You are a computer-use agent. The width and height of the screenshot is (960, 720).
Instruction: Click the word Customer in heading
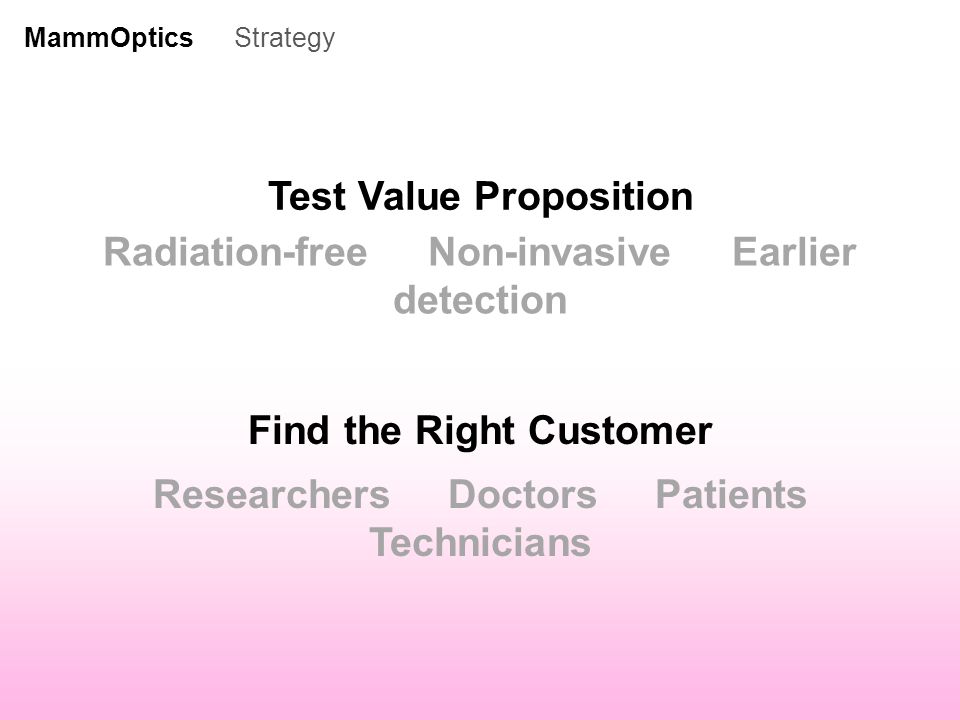click(620, 430)
